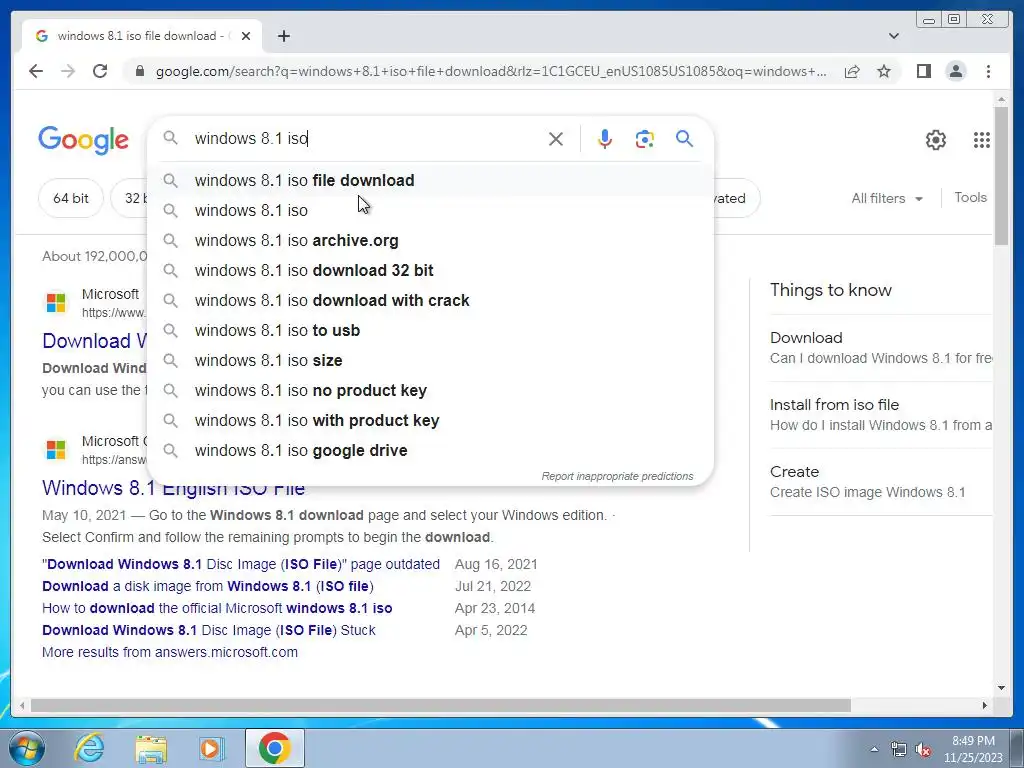Screen dimensions: 1024x768
Task: Click the forward navigation arrow
Action: pyautogui.click(x=68, y=71)
